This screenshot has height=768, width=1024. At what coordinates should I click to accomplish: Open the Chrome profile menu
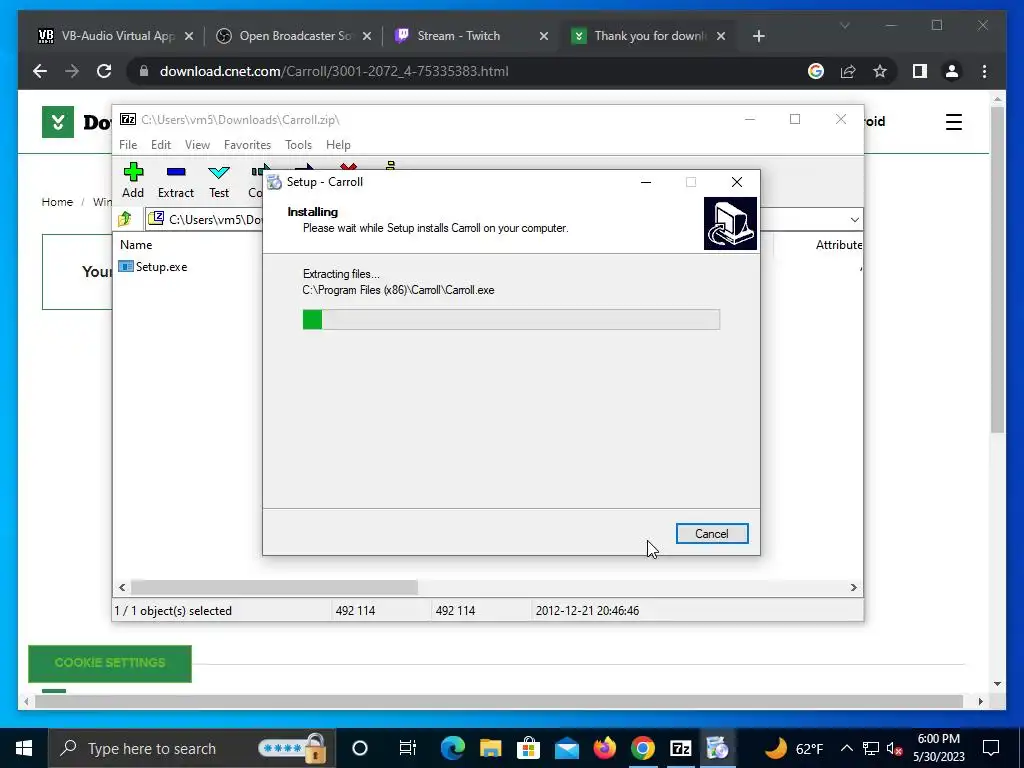coord(952,71)
